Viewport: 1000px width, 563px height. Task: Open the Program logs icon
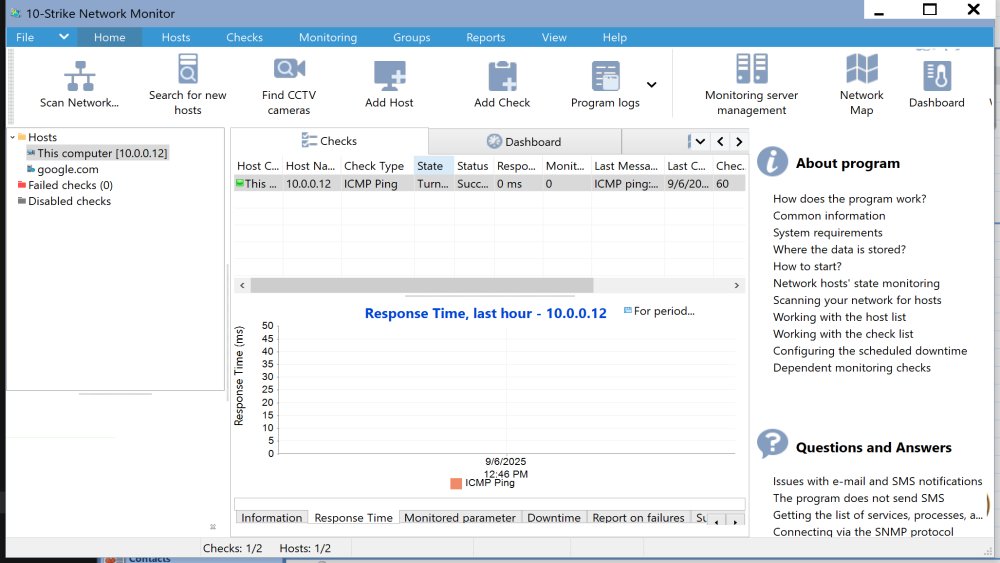tap(605, 76)
